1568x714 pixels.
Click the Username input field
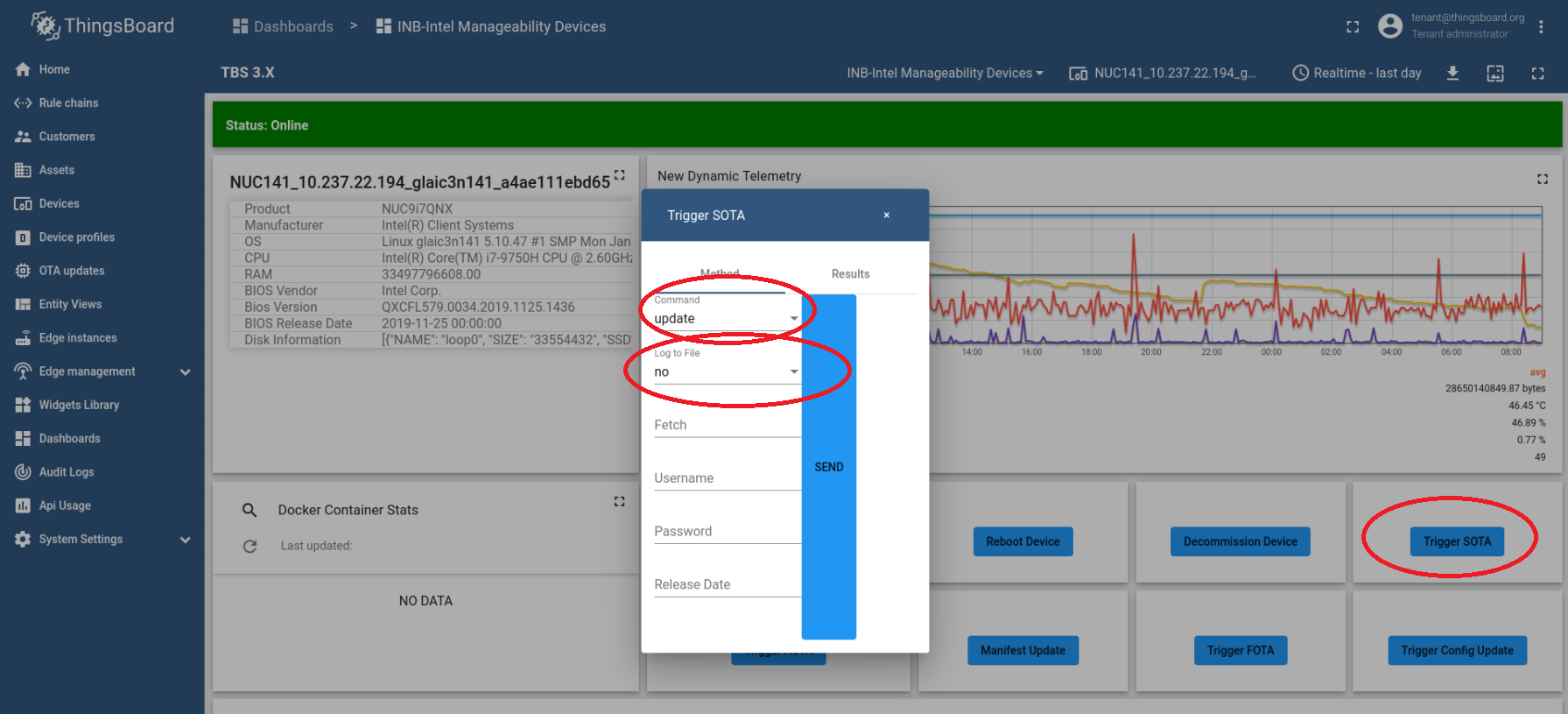(x=728, y=478)
